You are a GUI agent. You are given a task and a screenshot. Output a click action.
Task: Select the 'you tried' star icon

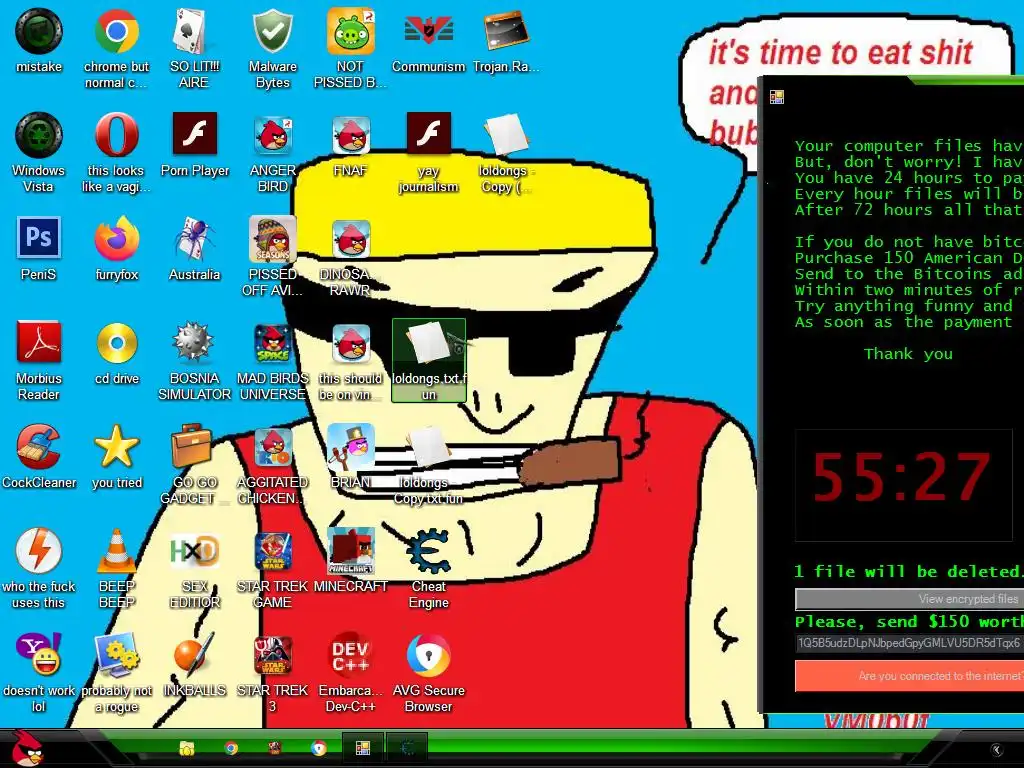[116, 456]
